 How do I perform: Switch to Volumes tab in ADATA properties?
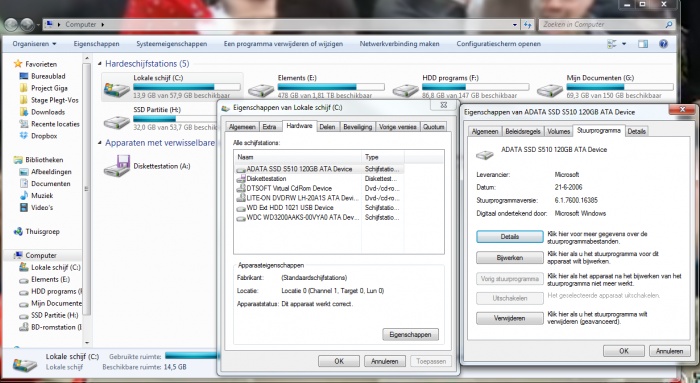coord(558,132)
